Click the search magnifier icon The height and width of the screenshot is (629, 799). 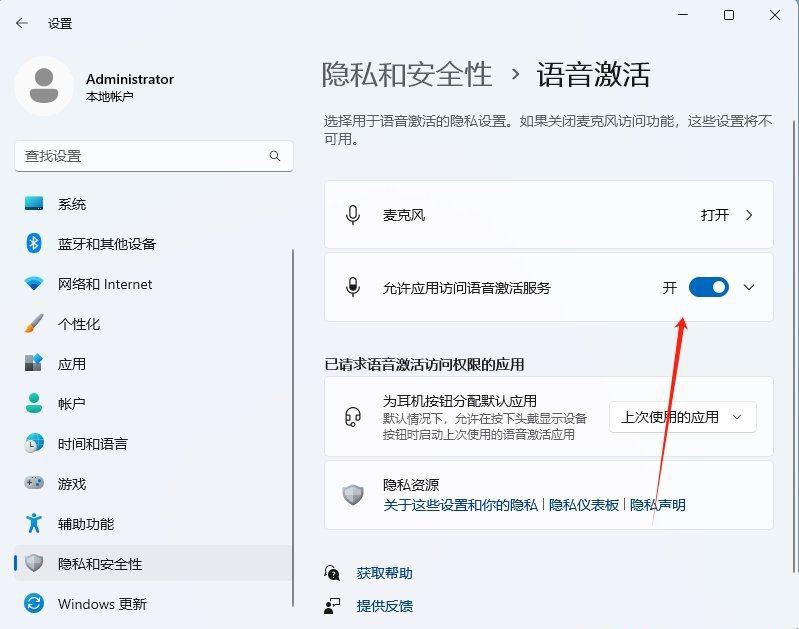pyautogui.click(x=275, y=156)
